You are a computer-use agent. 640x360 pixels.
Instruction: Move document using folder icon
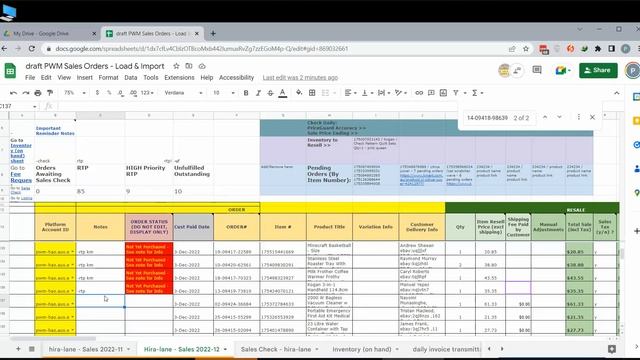[x=189, y=66]
